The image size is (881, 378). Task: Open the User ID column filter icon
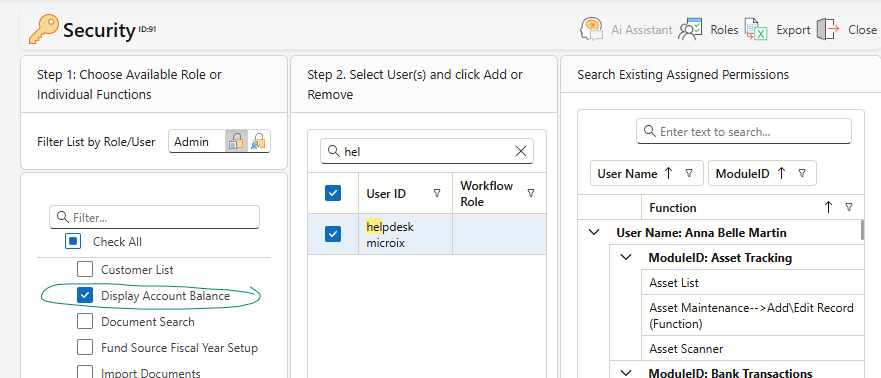point(437,193)
